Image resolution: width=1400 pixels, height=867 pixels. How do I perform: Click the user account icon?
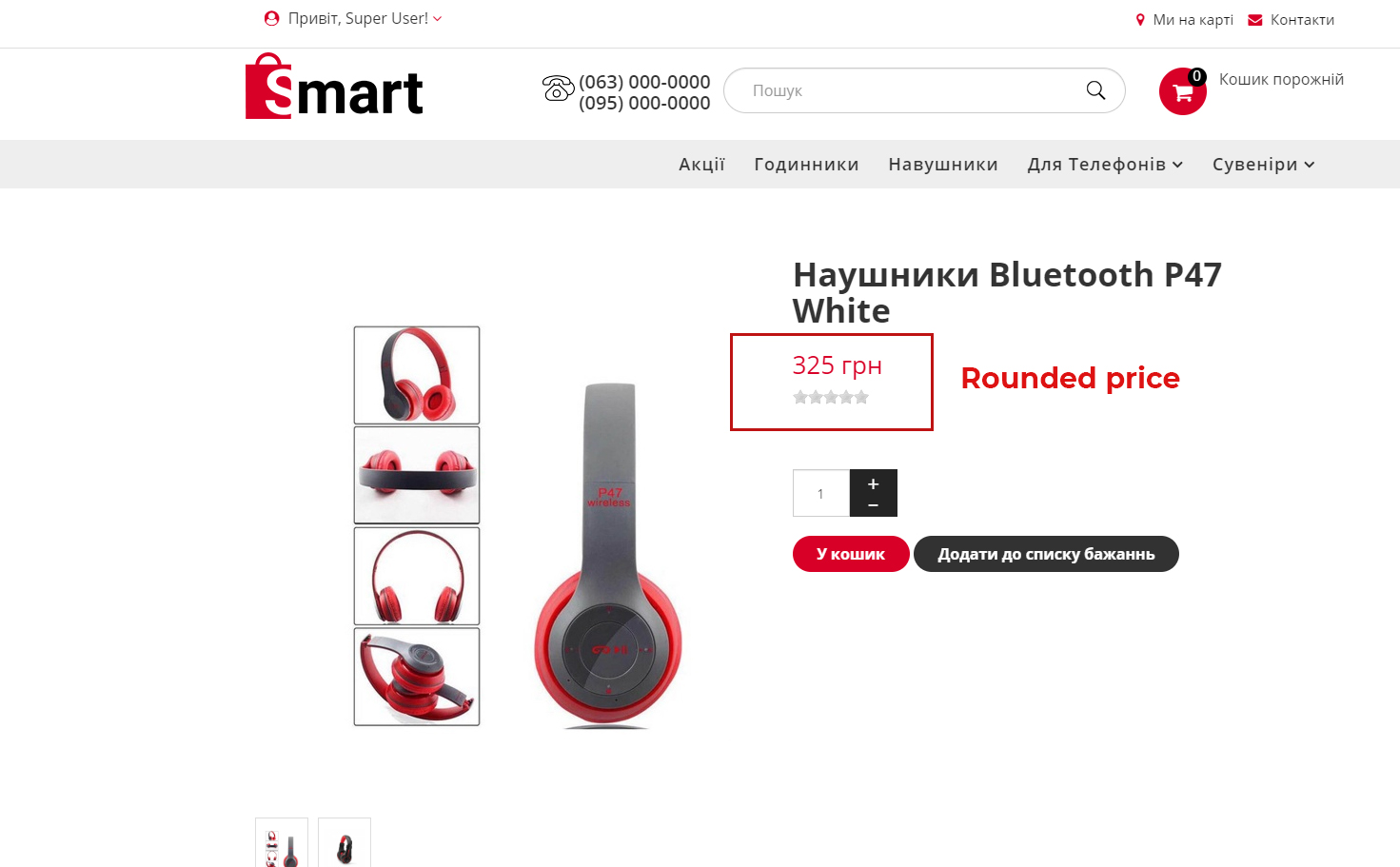[x=271, y=18]
